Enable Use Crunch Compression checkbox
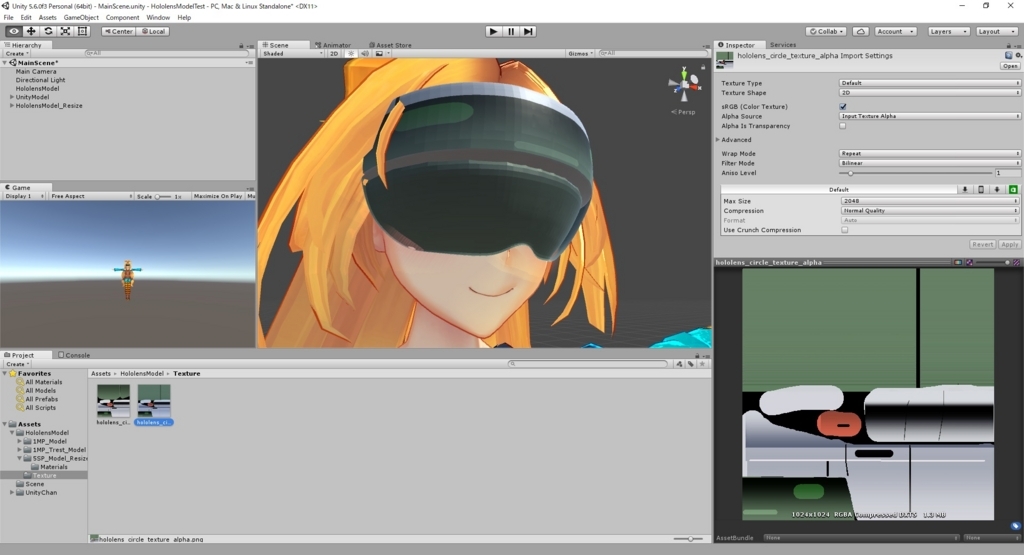 tap(844, 230)
